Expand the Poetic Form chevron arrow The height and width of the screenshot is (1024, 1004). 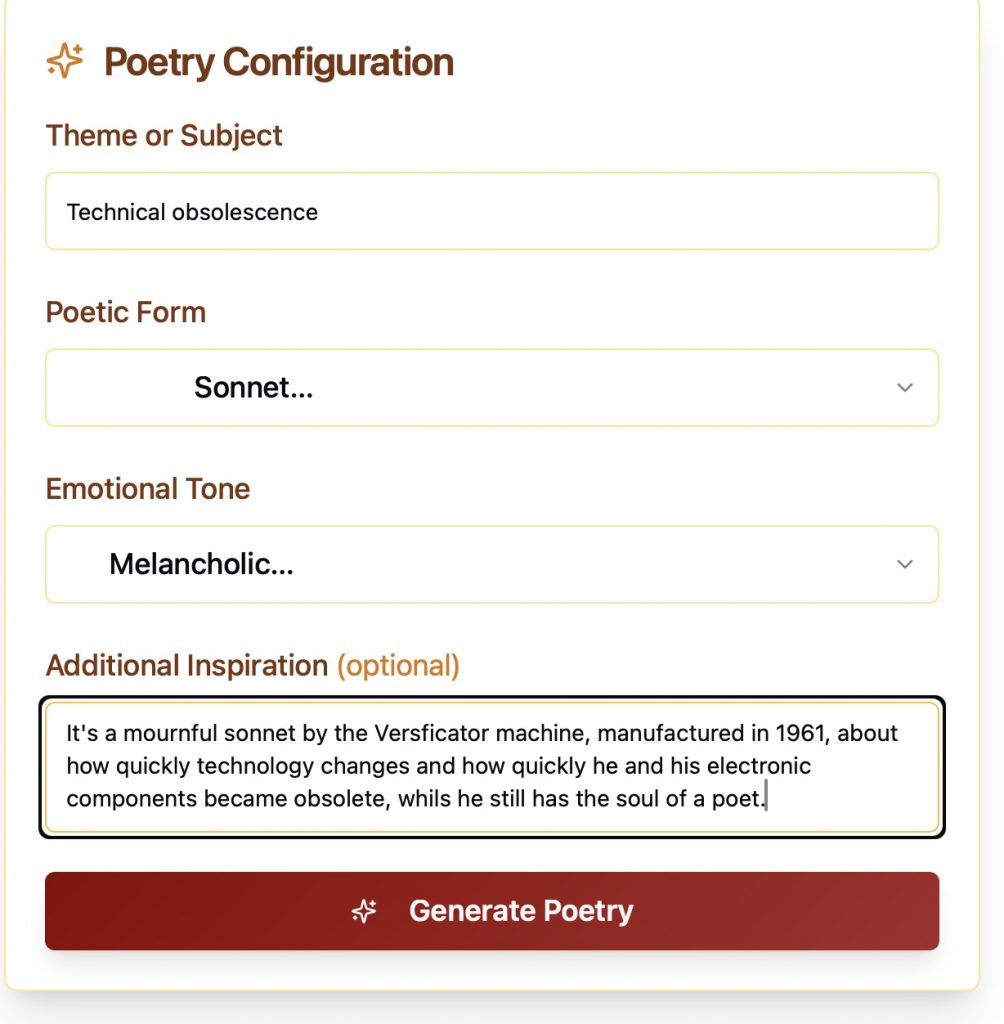905,388
